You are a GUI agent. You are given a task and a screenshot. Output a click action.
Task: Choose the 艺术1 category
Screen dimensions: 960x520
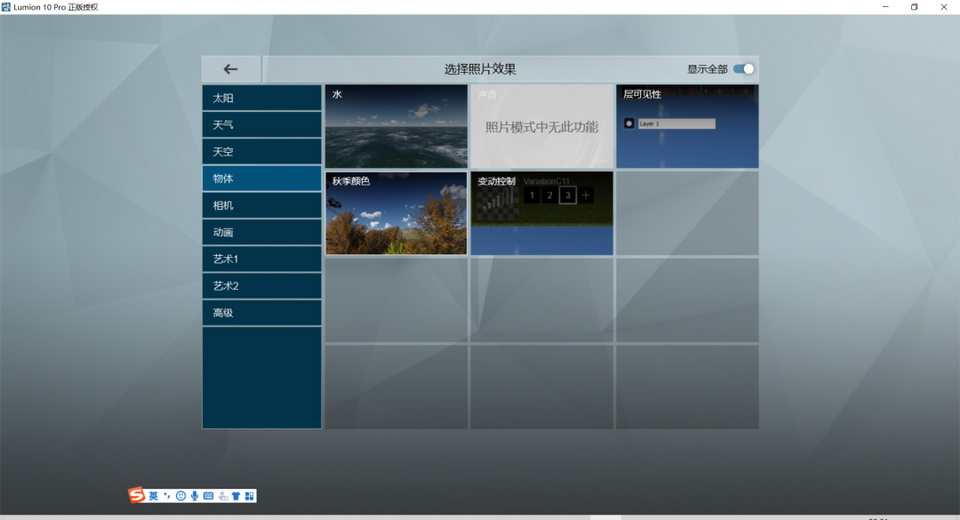click(x=261, y=259)
